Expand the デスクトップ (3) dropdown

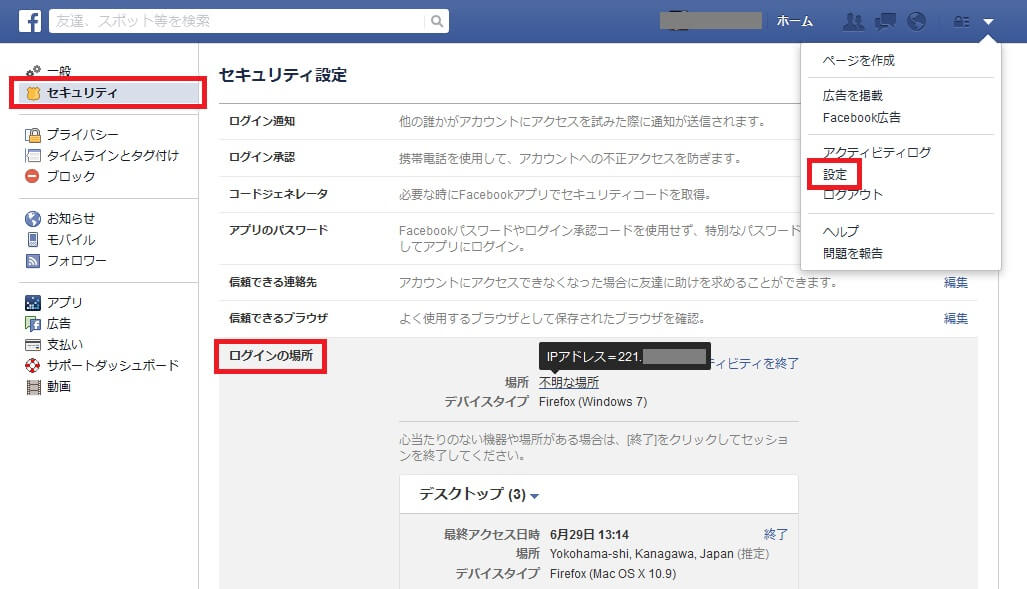[x=479, y=494]
